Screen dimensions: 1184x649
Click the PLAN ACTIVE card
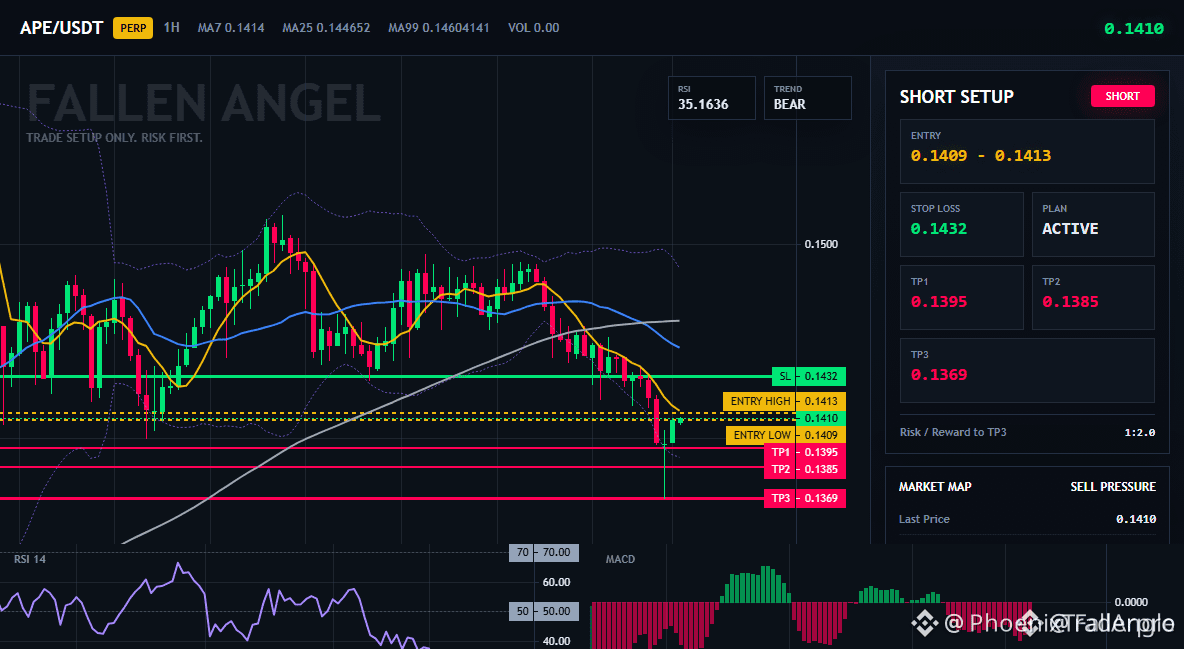(1093, 224)
